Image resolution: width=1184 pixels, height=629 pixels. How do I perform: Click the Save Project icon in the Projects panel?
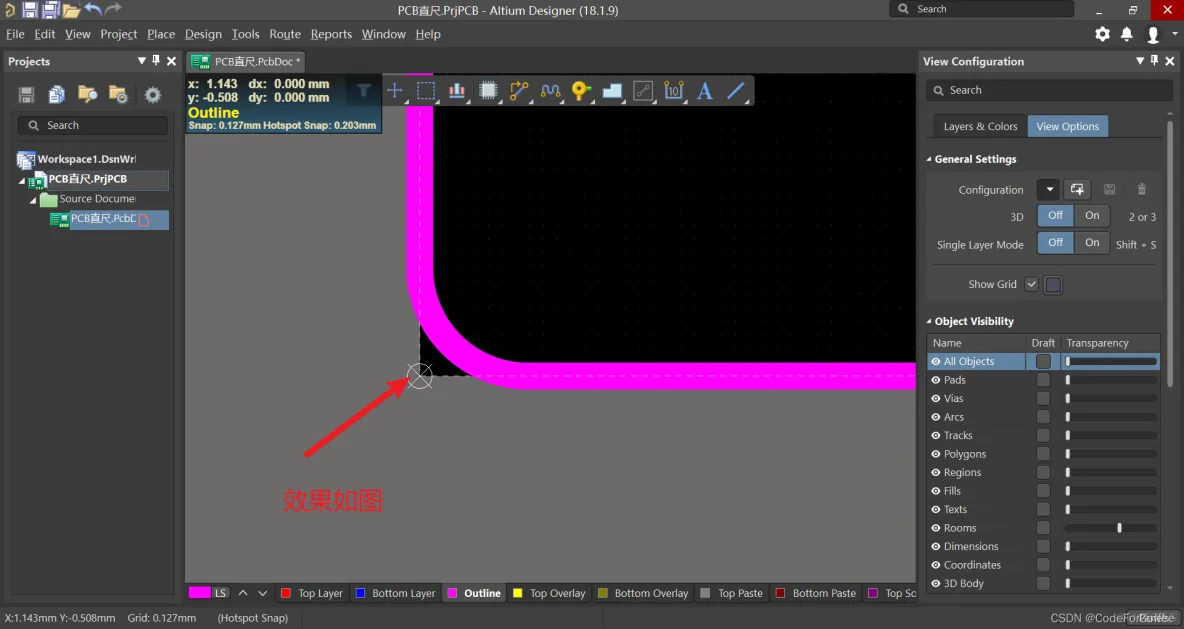[26, 94]
